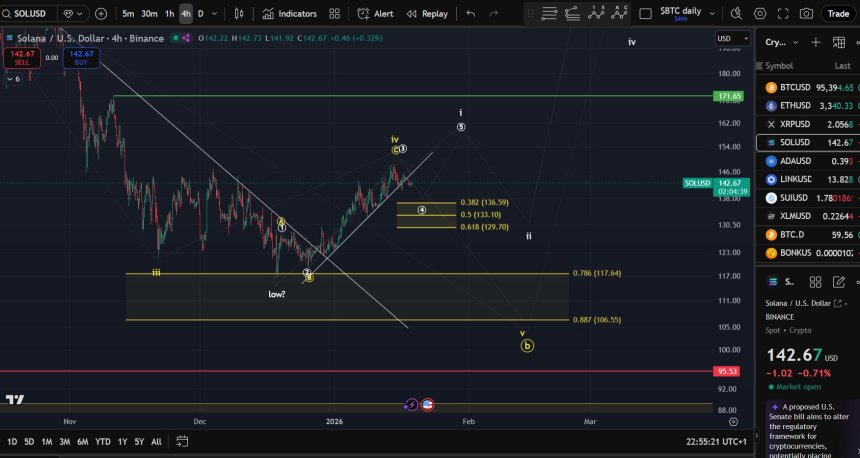Image resolution: width=860 pixels, height=458 pixels.
Task: Expand the $BTC daily layout dropdown
Action: click(x=712, y=14)
